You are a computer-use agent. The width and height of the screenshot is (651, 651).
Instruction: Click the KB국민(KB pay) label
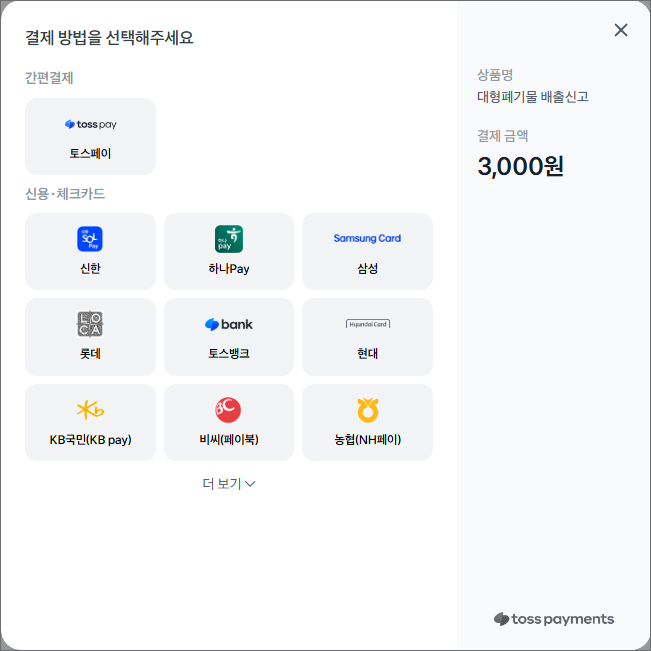click(90, 439)
